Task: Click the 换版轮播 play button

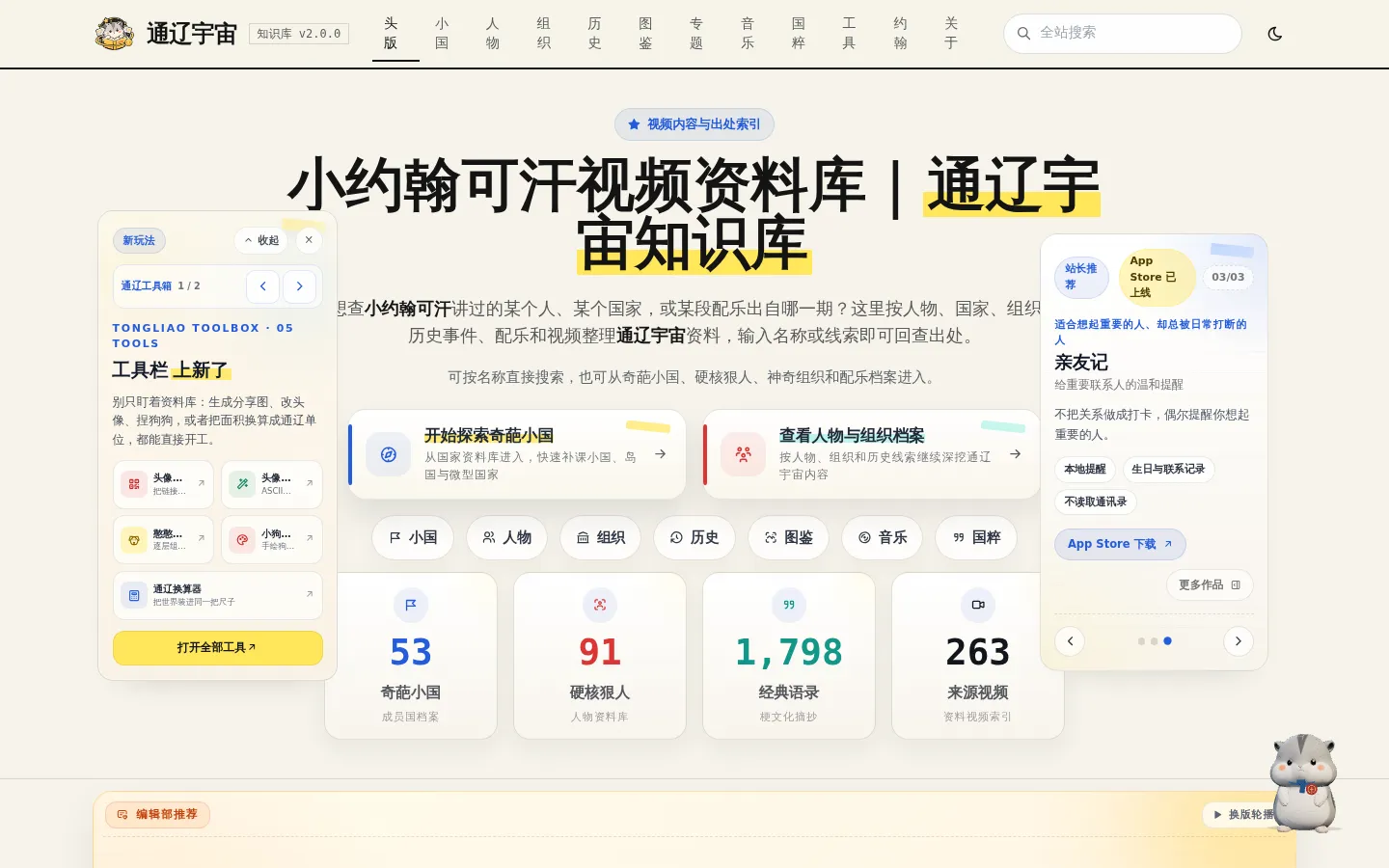Action: [1242, 815]
